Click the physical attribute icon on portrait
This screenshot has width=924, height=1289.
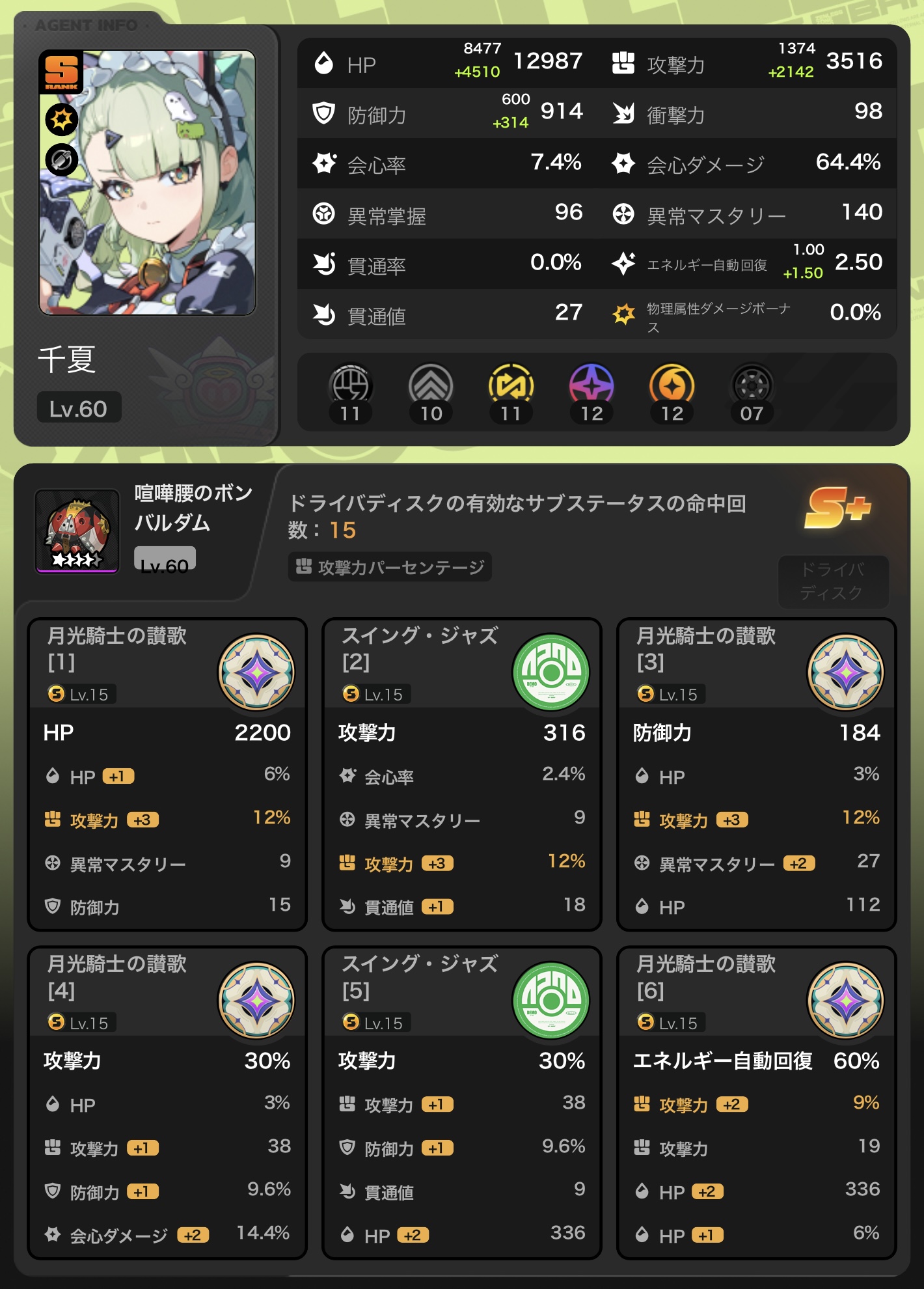click(62, 120)
